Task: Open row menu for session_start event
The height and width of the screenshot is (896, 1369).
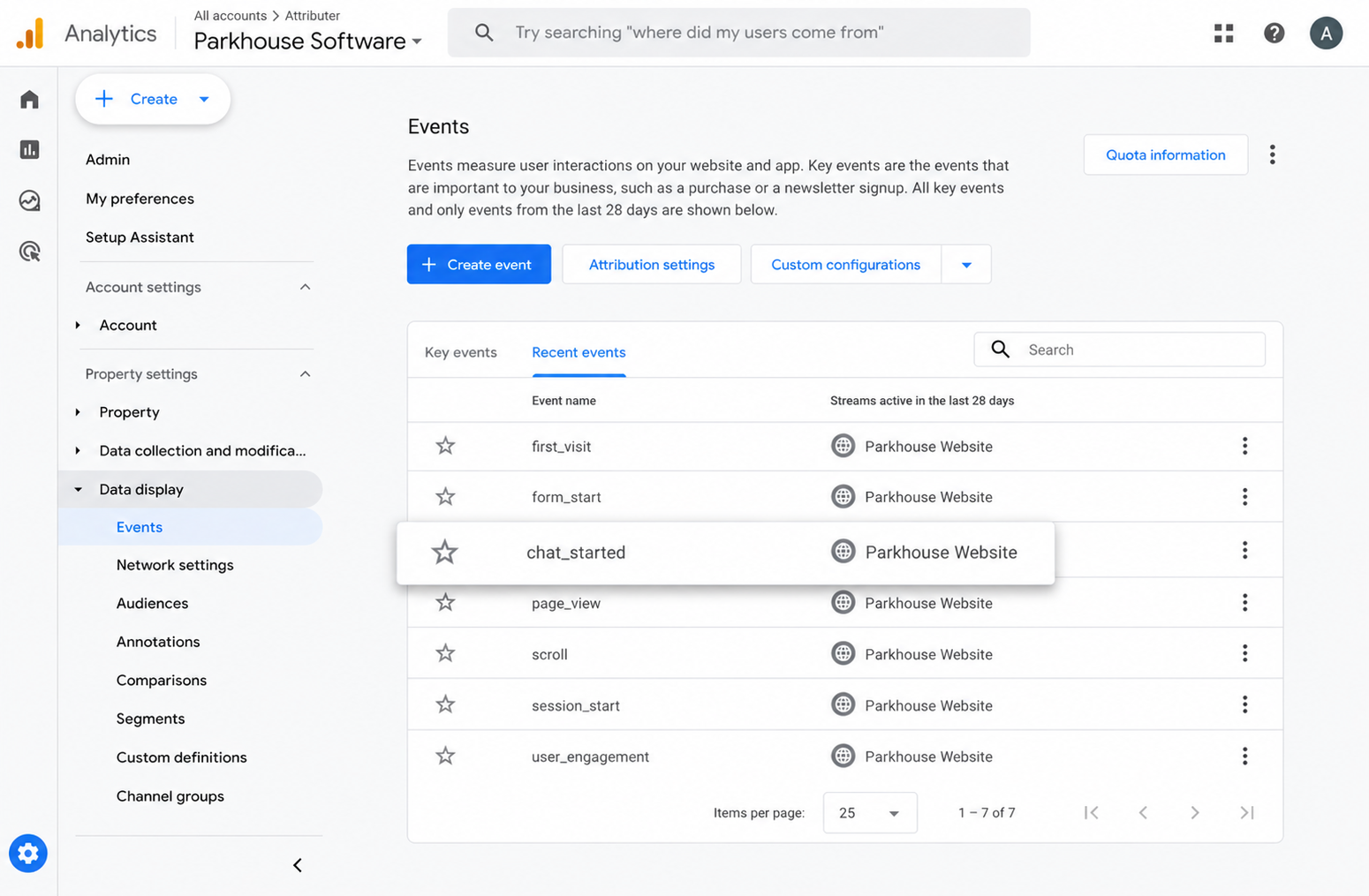Action: pyautogui.click(x=1244, y=704)
